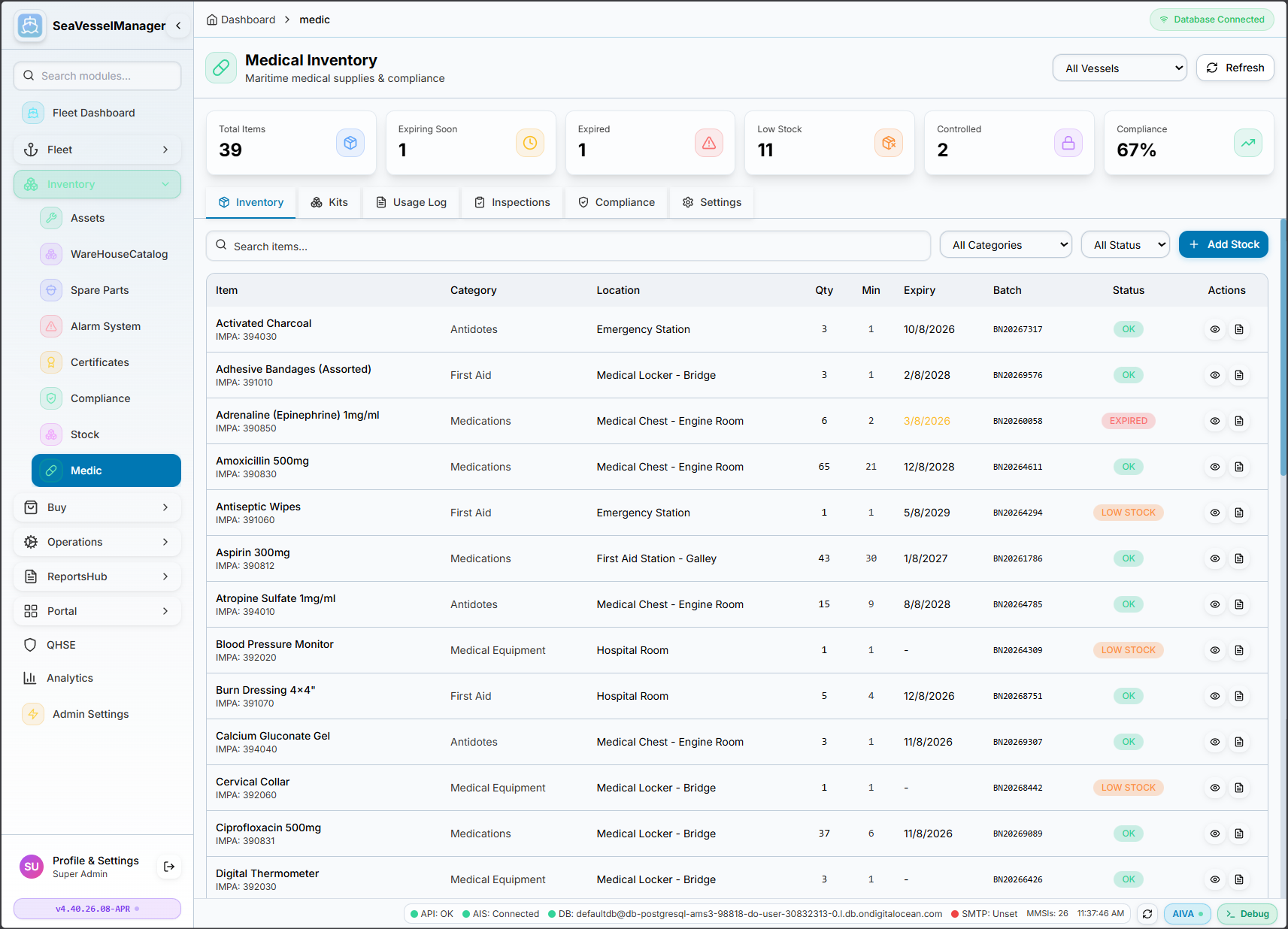Open Analytics from the sidebar

[x=69, y=677]
